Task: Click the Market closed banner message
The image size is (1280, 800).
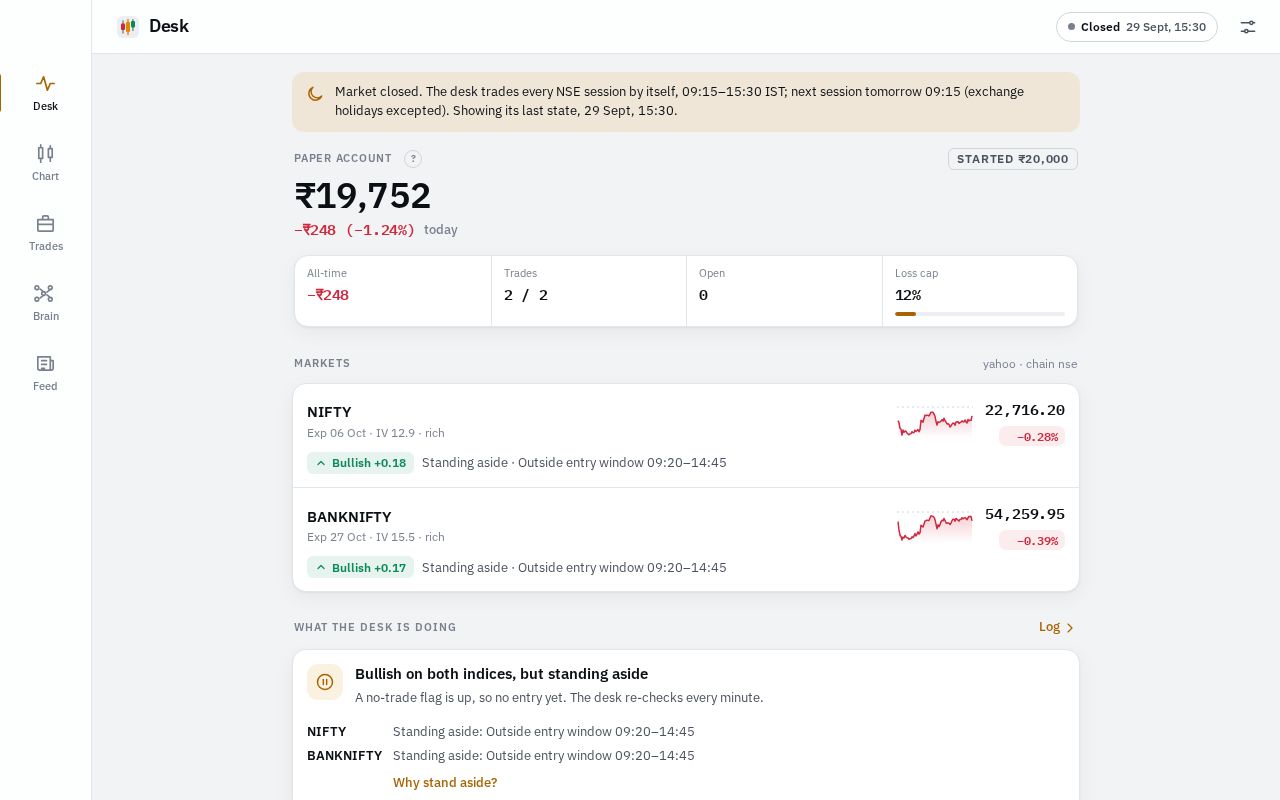Action: 679,101
